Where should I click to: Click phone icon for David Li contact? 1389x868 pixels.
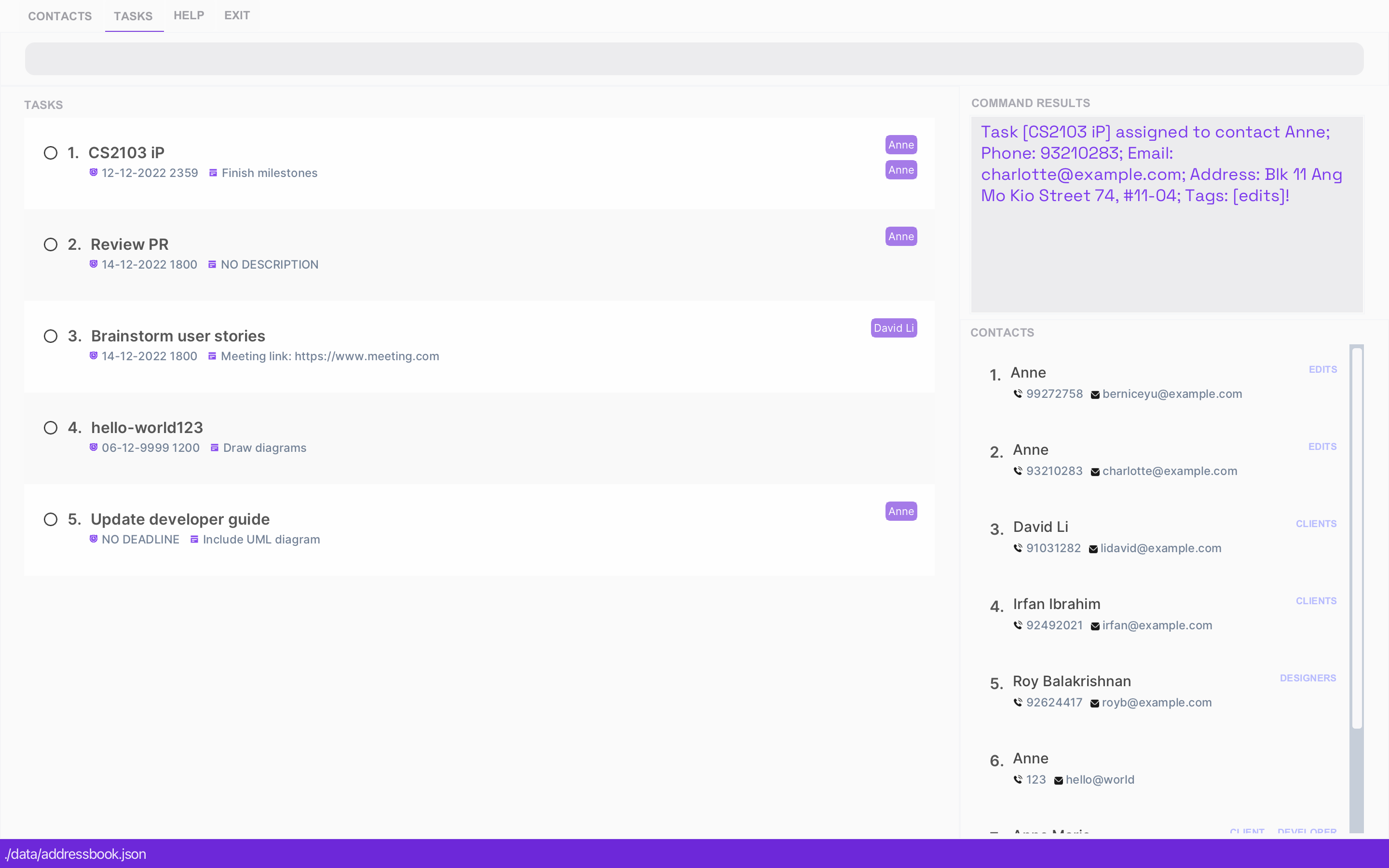click(x=1018, y=548)
